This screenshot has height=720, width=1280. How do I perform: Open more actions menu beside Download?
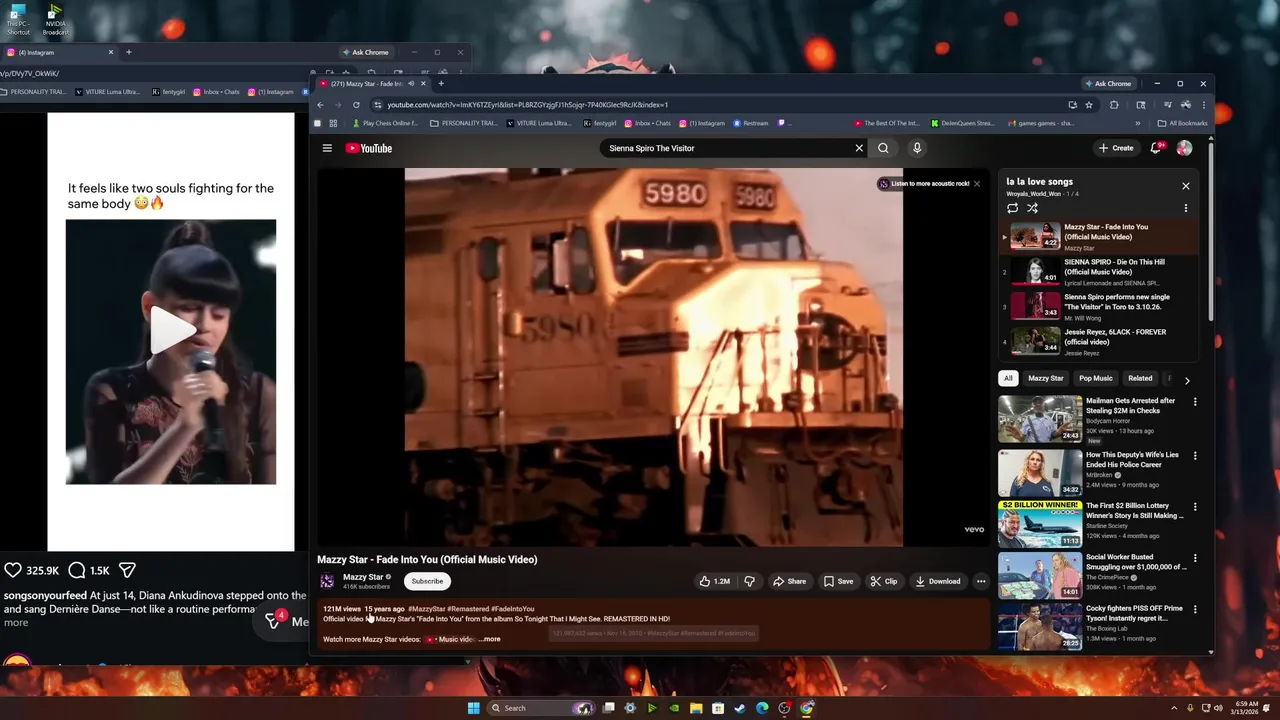pyautogui.click(x=980, y=581)
